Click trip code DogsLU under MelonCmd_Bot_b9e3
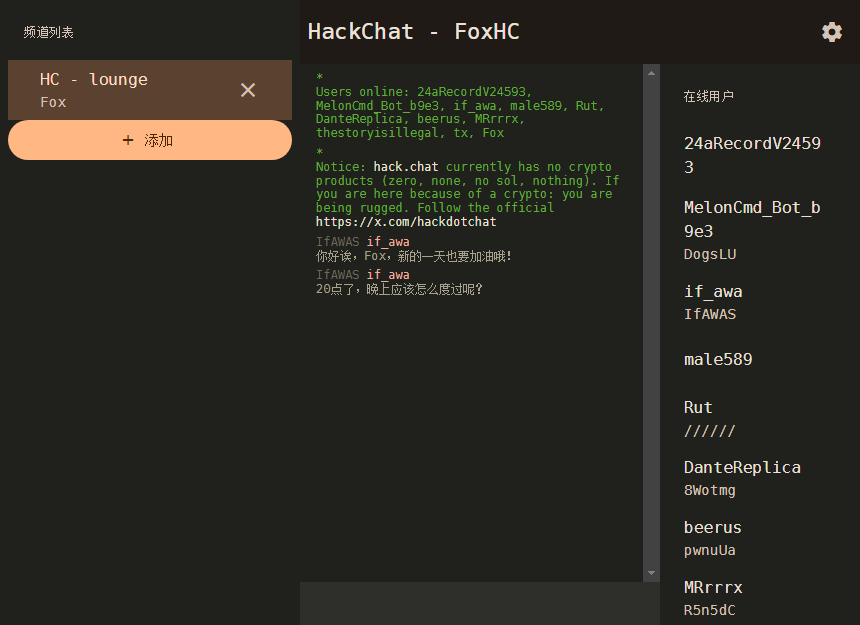This screenshot has height=625, width=860. coord(710,254)
